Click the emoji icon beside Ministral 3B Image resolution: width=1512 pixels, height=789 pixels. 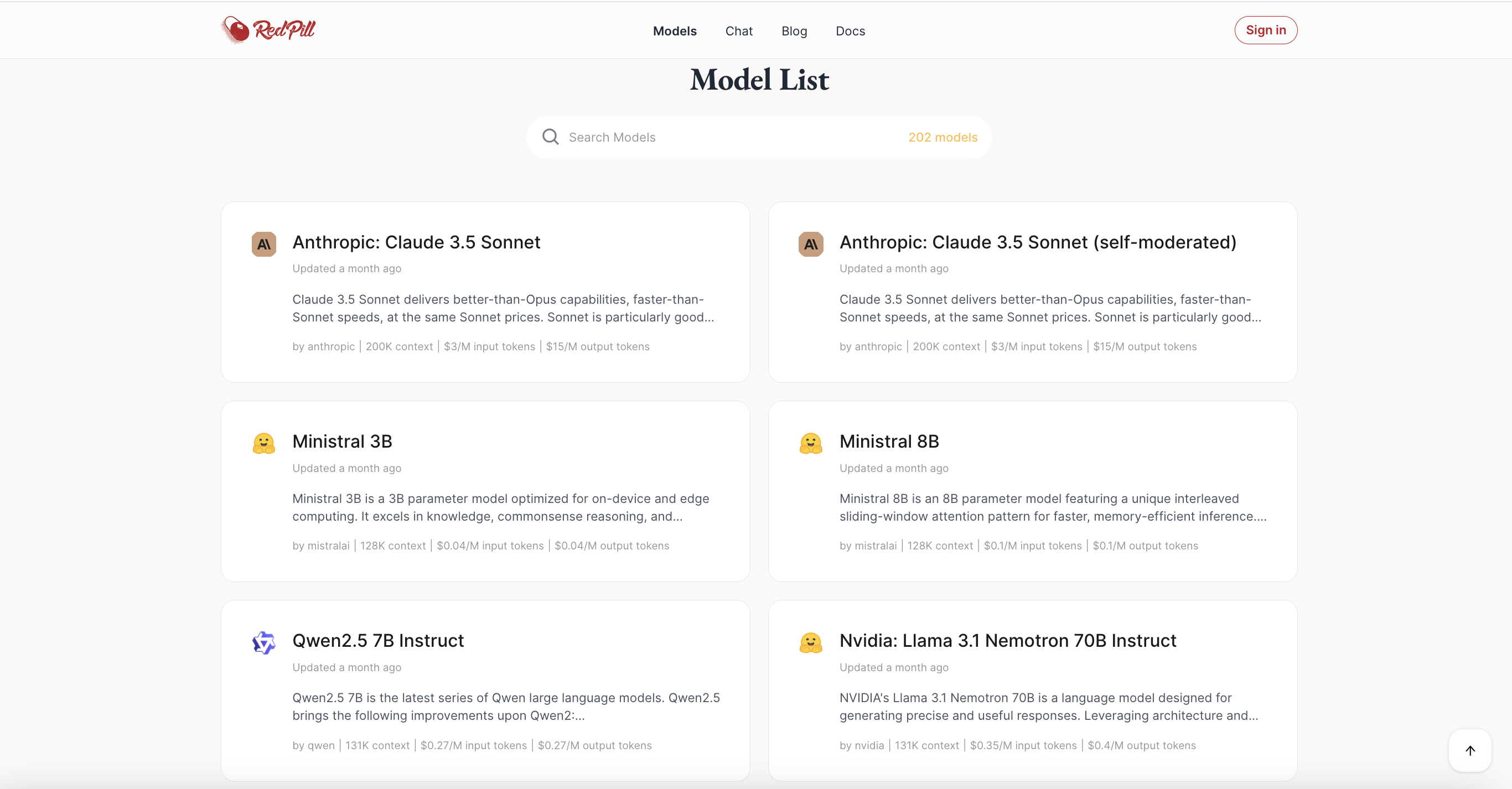(263, 444)
